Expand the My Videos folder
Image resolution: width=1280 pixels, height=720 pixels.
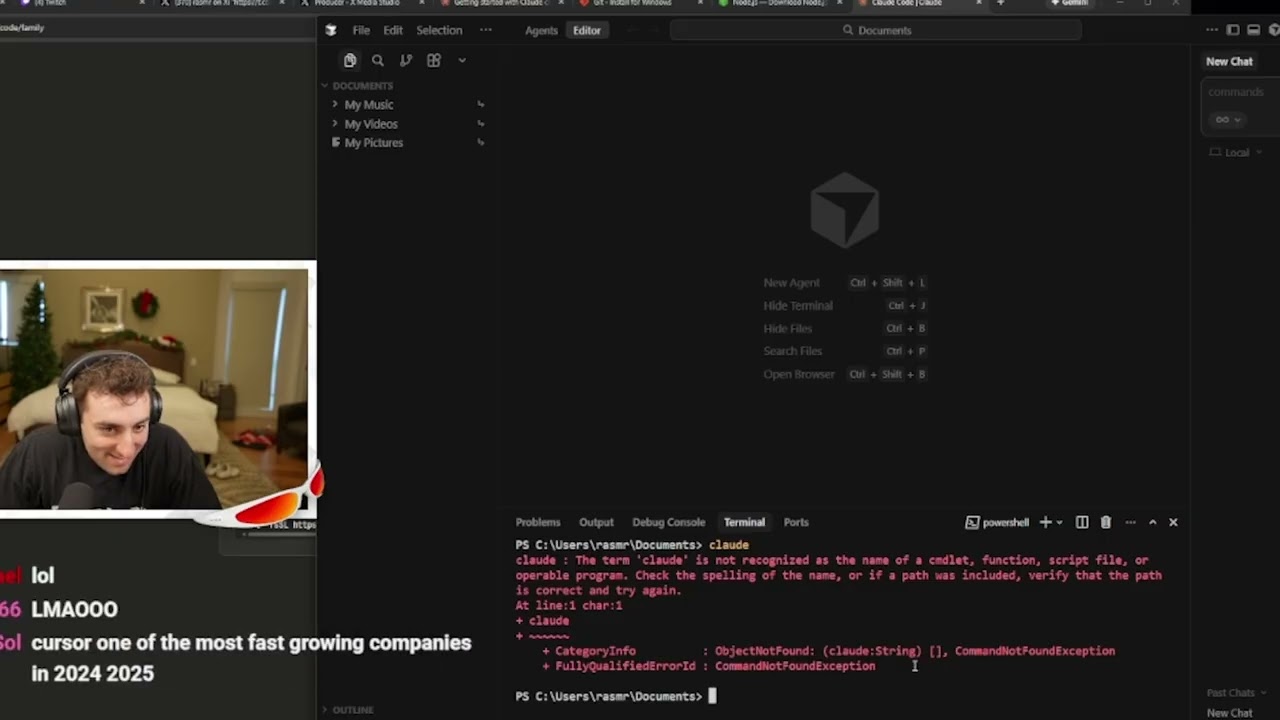pyautogui.click(x=370, y=124)
